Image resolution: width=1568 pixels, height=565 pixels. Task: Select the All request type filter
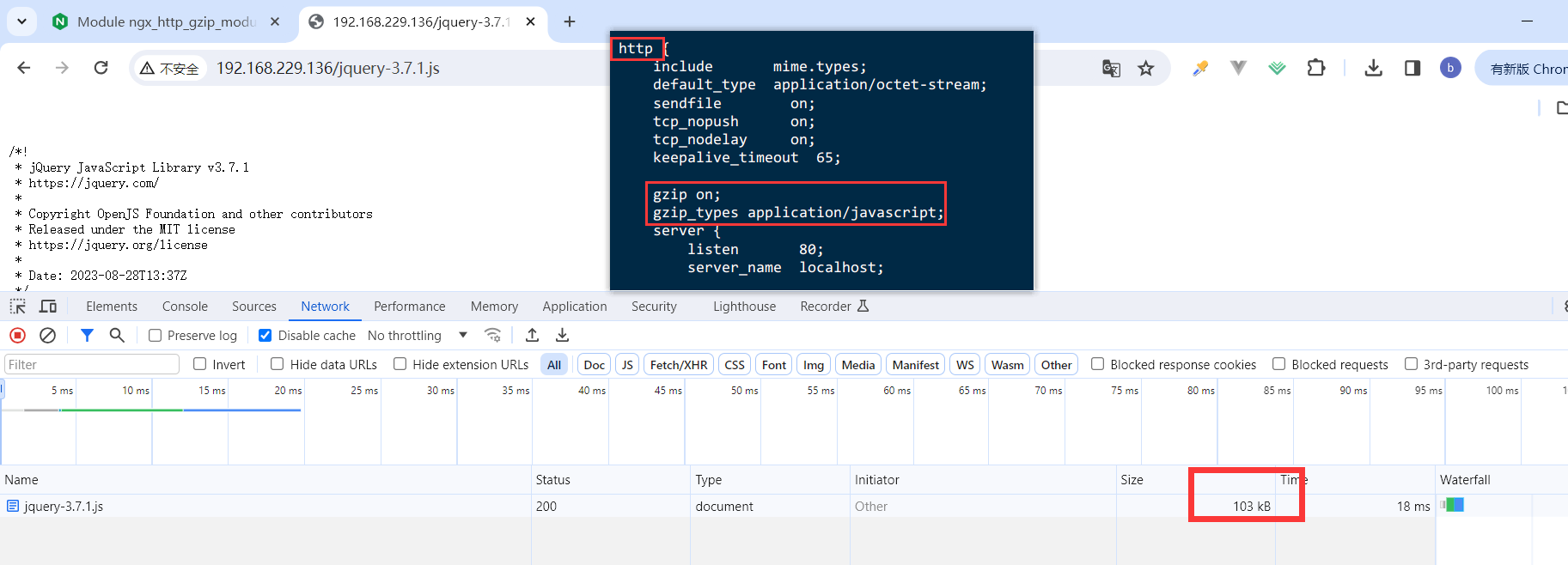point(554,365)
